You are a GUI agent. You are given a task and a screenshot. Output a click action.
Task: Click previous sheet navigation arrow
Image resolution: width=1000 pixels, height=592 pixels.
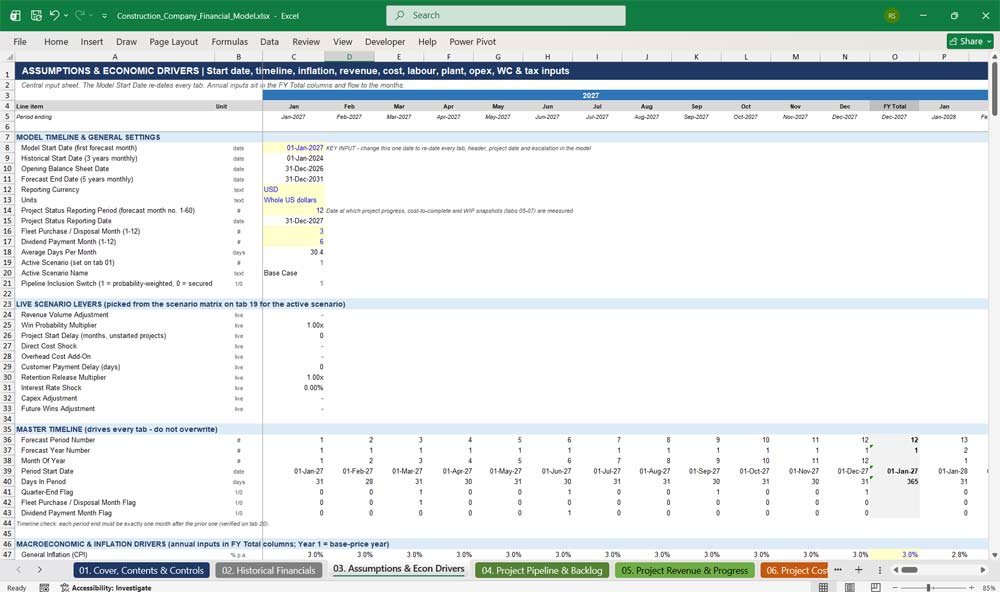pyautogui.click(x=18, y=570)
